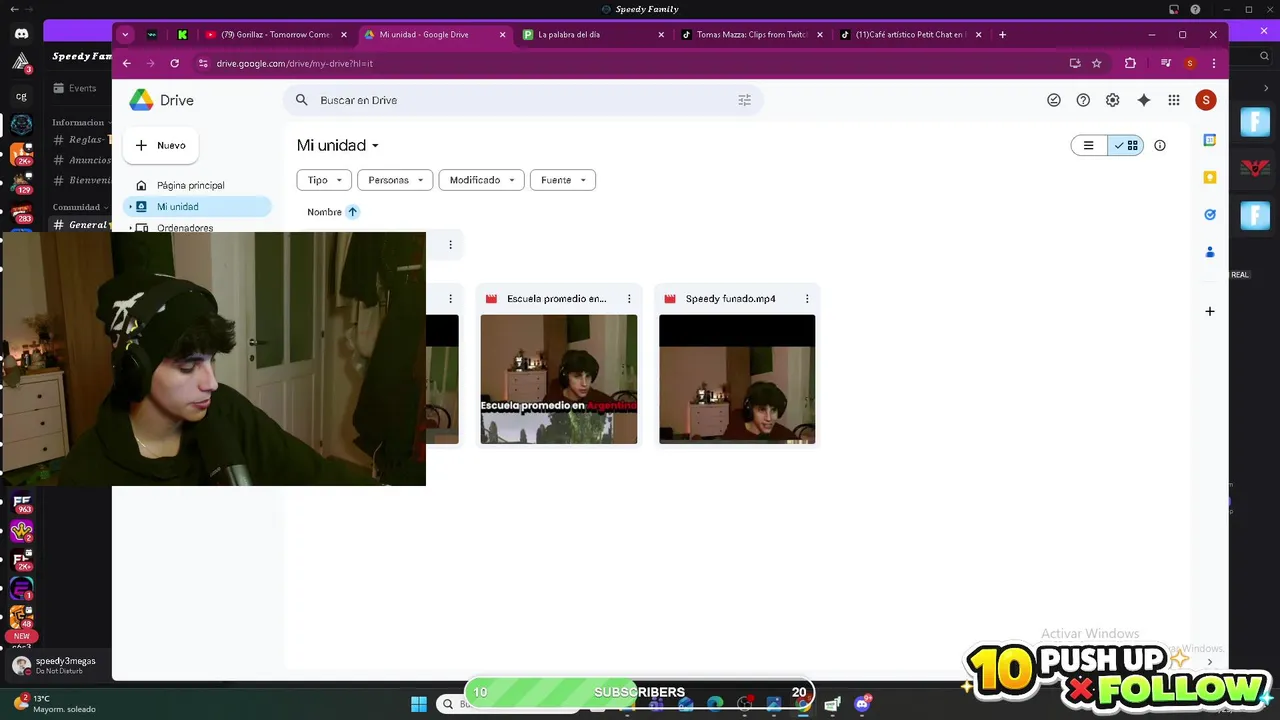Open Drive settings gear

click(x=1112, y=100)
